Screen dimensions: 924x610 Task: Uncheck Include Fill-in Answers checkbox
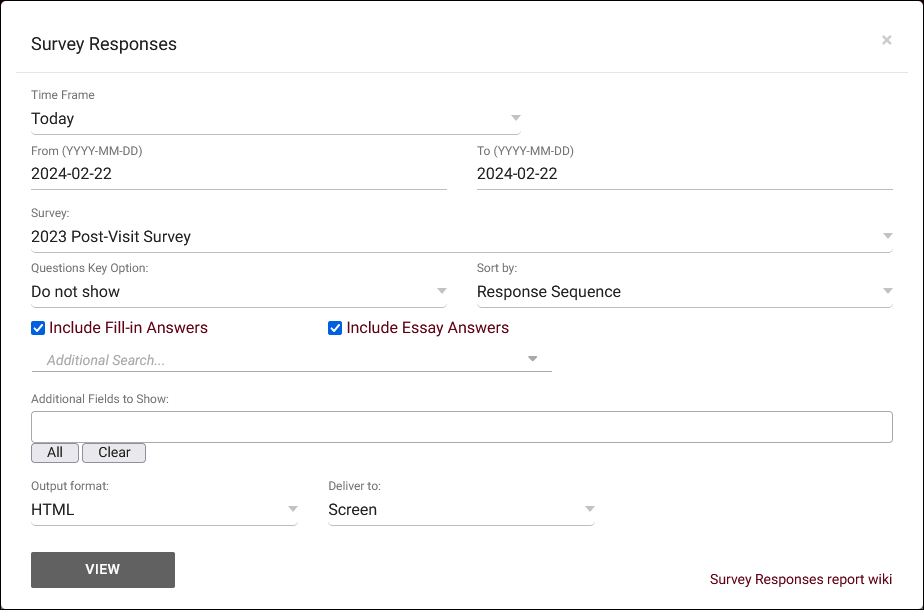38,328
